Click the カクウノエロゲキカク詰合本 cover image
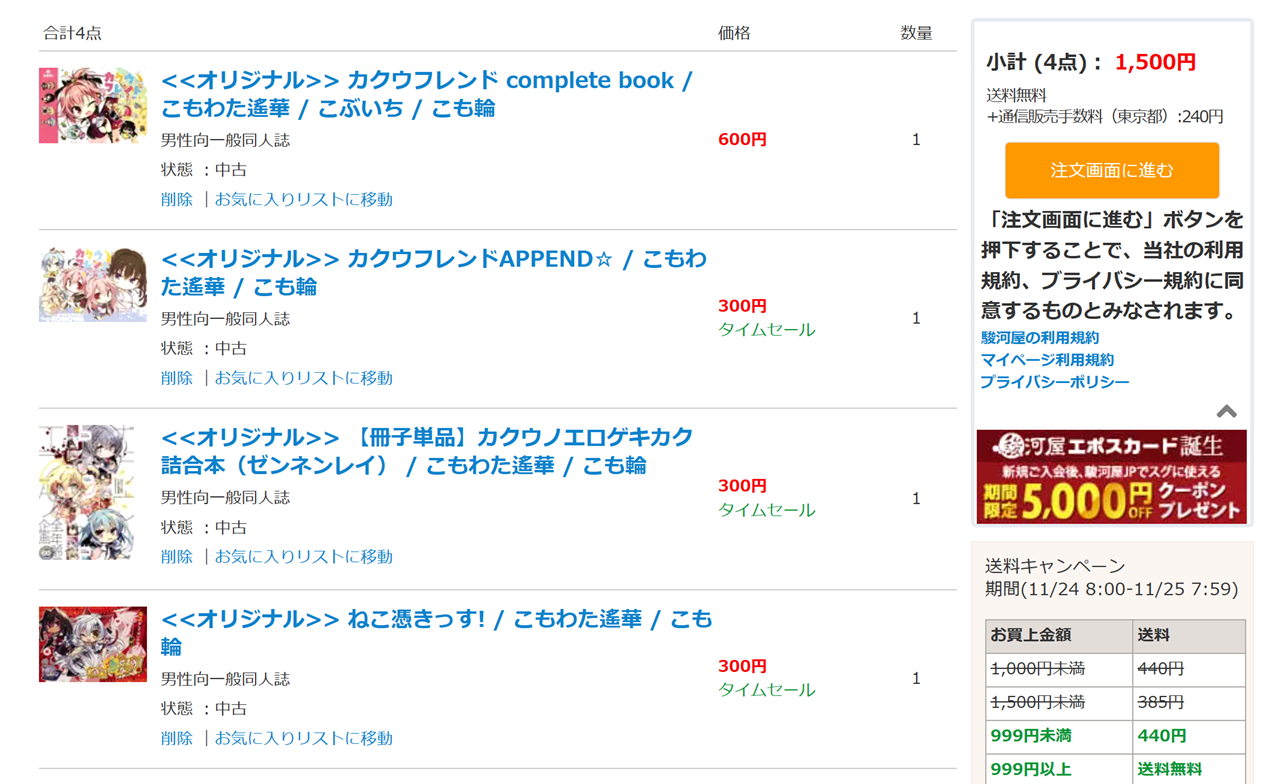The image size is (1281, 784). (x=93, y=492)
